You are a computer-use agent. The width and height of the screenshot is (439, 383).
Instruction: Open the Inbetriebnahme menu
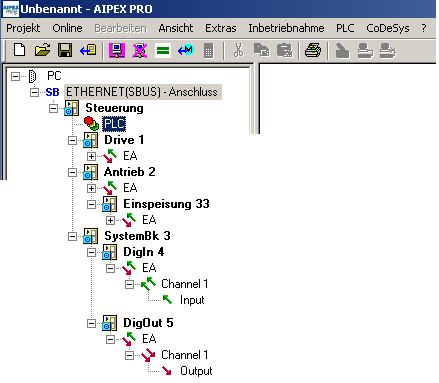(286, 28)
